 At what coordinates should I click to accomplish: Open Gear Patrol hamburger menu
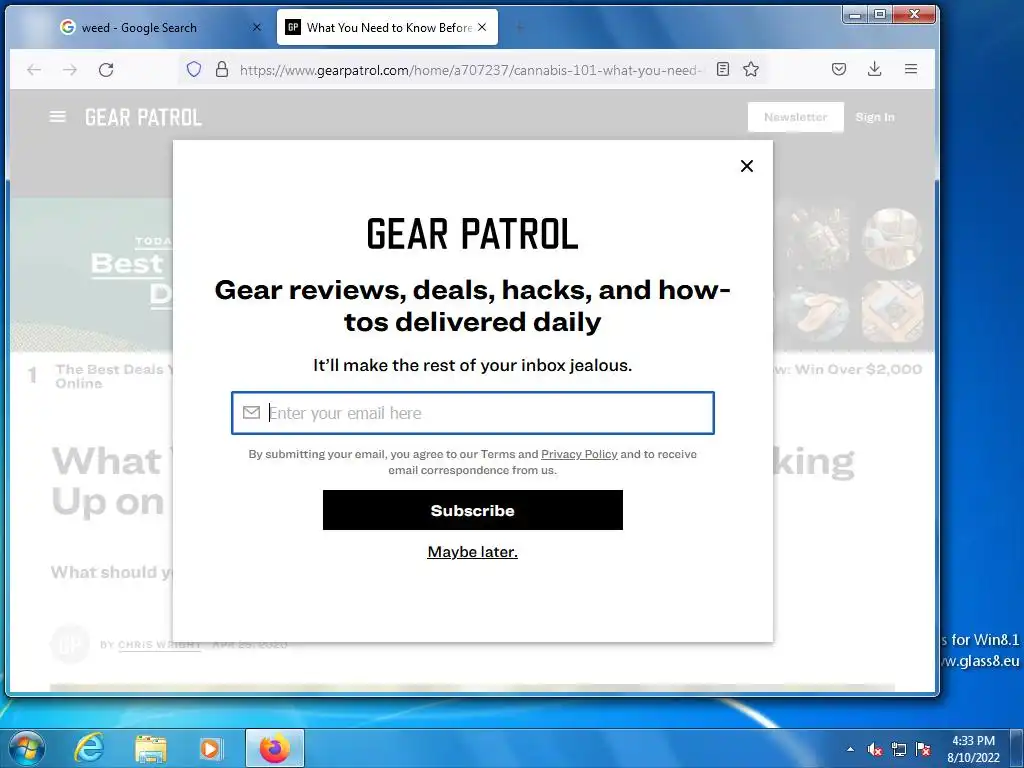(57, 117)
